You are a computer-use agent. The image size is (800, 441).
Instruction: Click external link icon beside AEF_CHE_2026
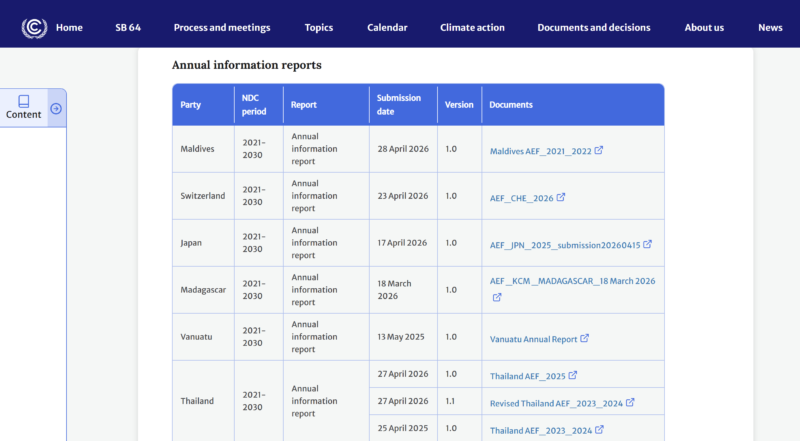pos(561,197)
